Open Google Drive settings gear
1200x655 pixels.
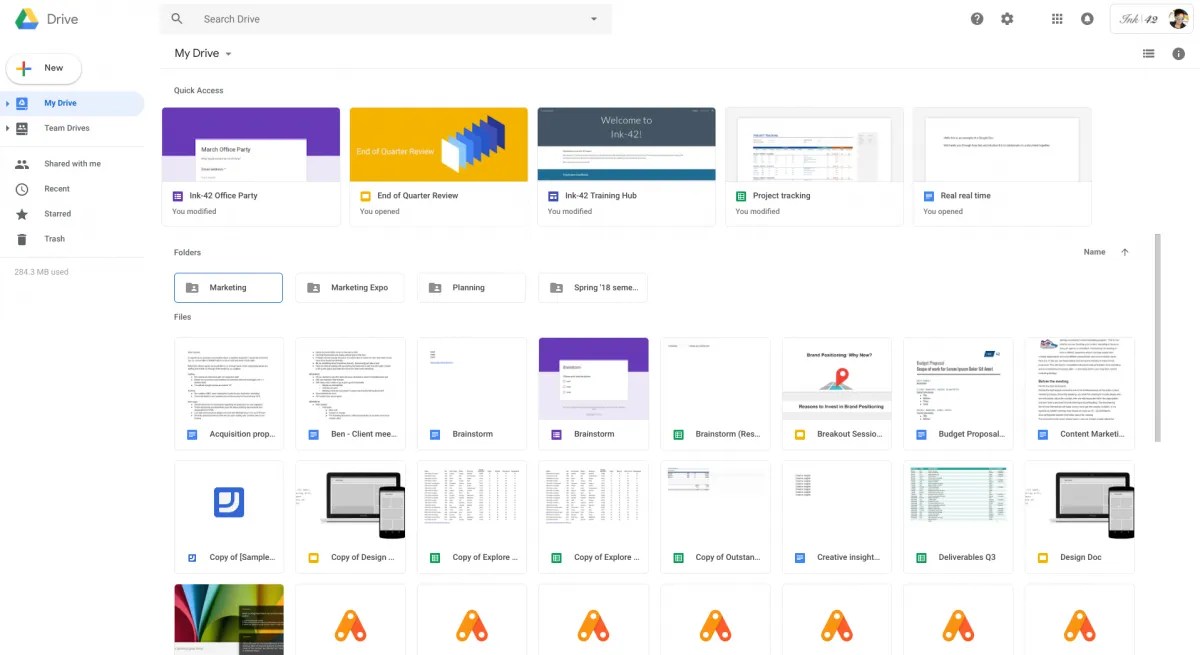1007,18
